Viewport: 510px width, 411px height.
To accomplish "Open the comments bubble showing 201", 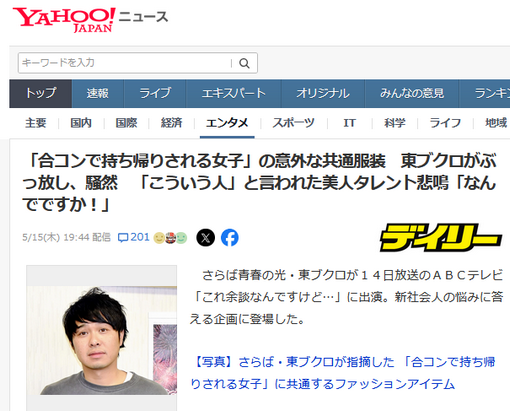I will pos(133,237).
